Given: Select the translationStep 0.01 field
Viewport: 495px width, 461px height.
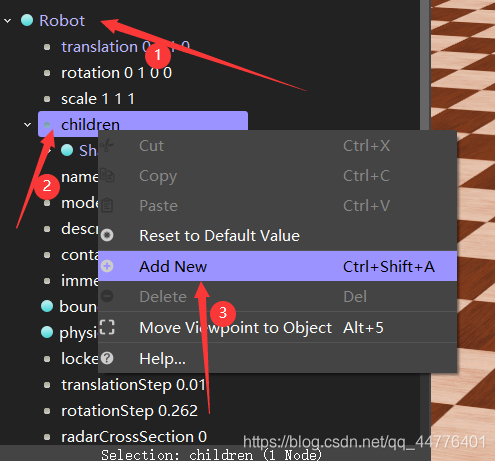Looking at the screenshot, I should click(133, 385).
